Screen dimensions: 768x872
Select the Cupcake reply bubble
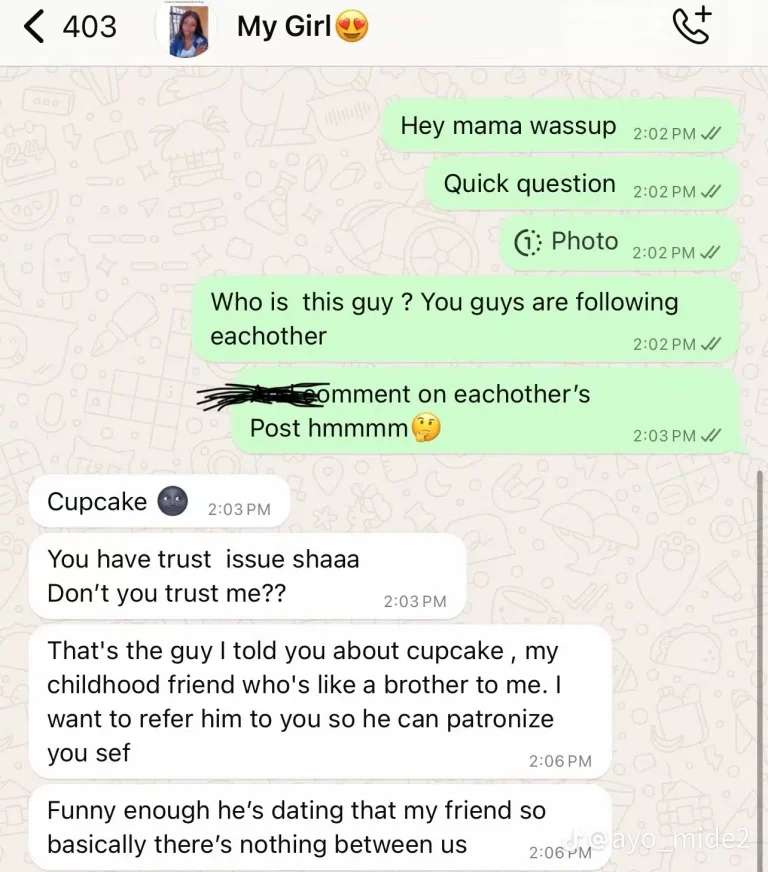coord(160,501)
